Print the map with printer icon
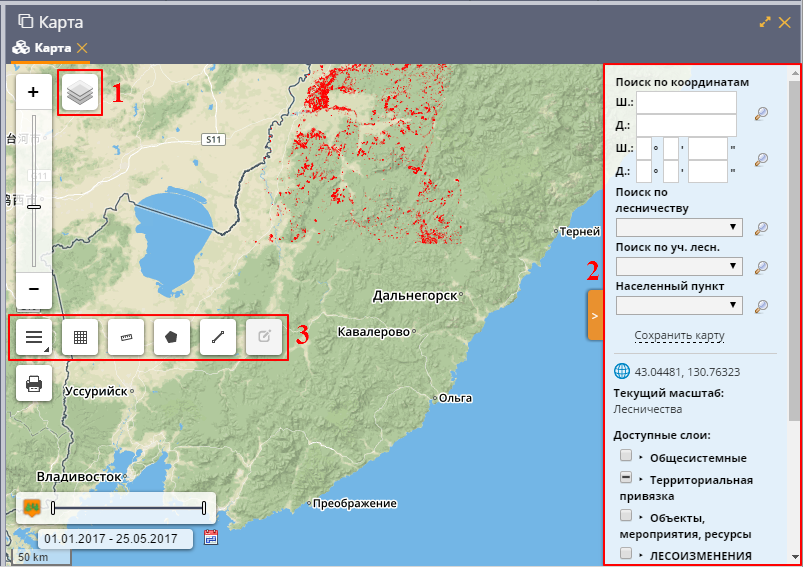Image resolution: width=803 pixels, height=567 pixels. pyautogui.click(x=34, y=384)
